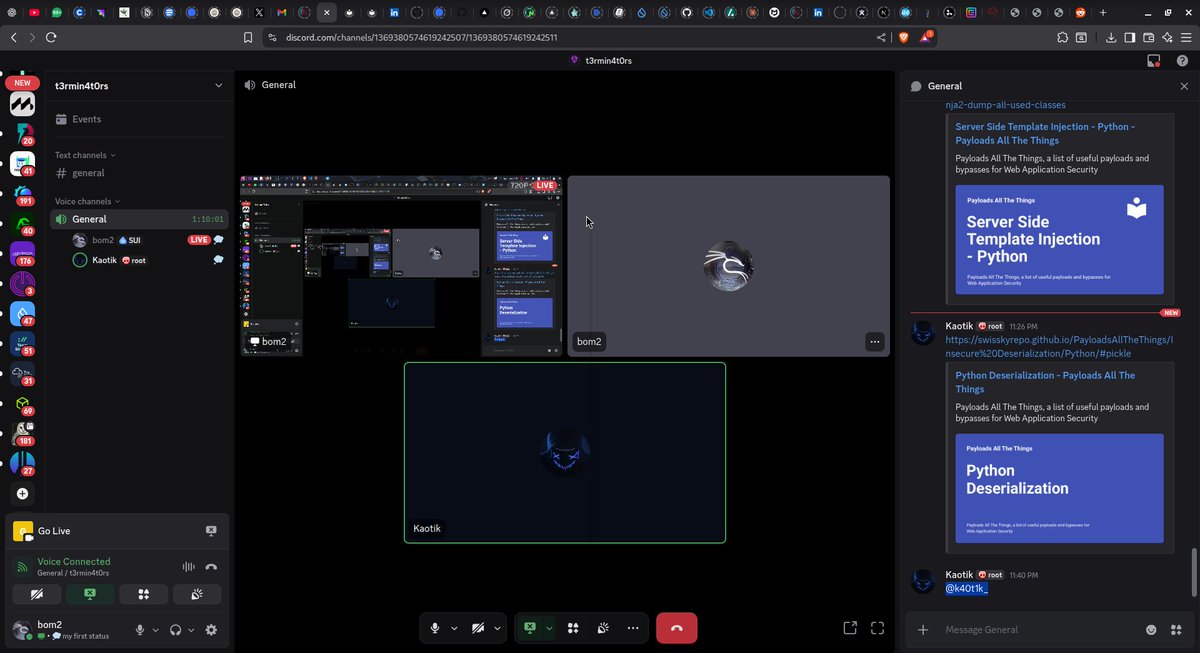
Task: Open apps launcher in message box
Action: pos(1178,630)
